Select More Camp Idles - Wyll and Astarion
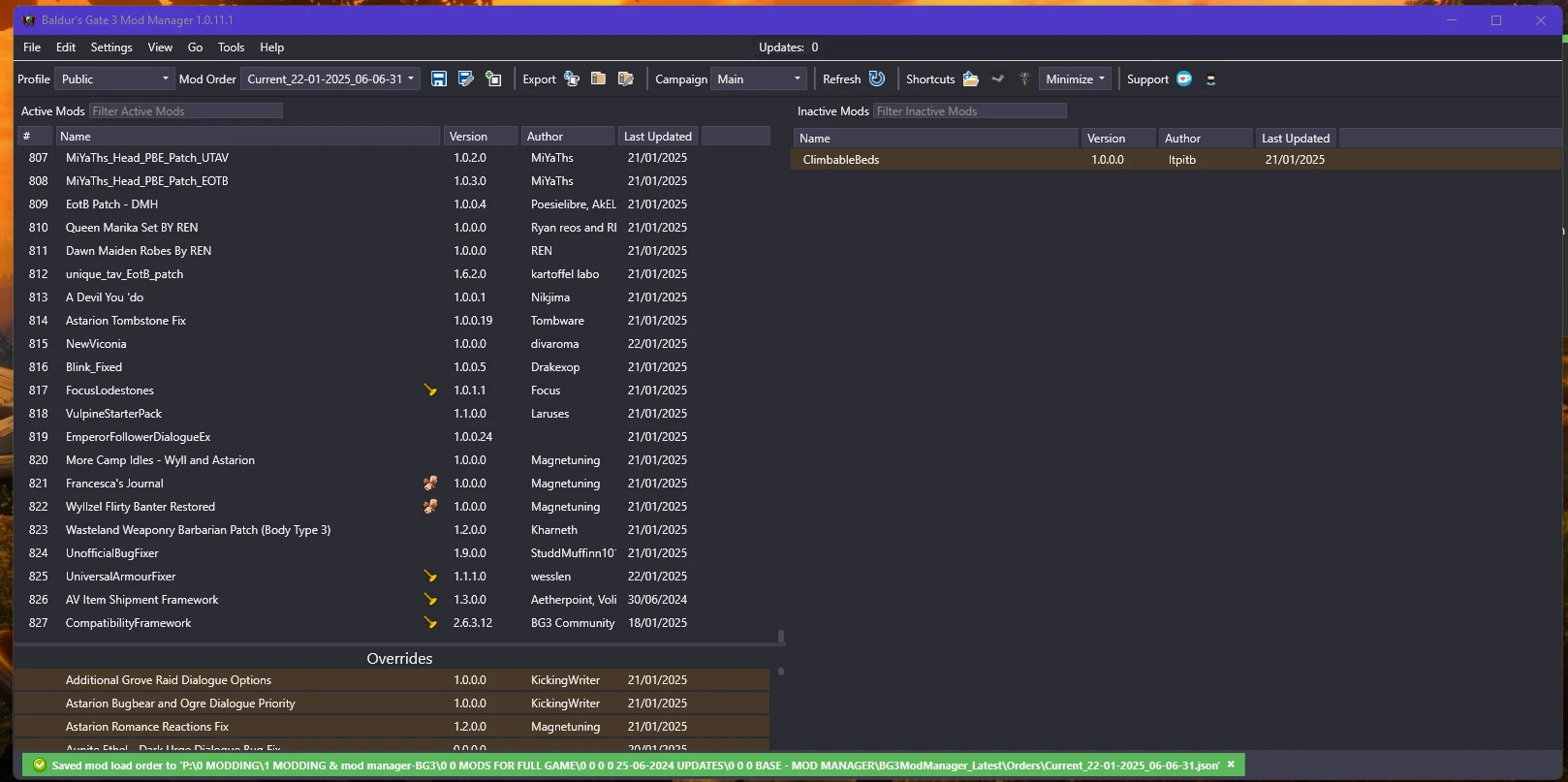The height and width of the screenshot is (782, 1568). pyautogui.click(x=392, y=459)
